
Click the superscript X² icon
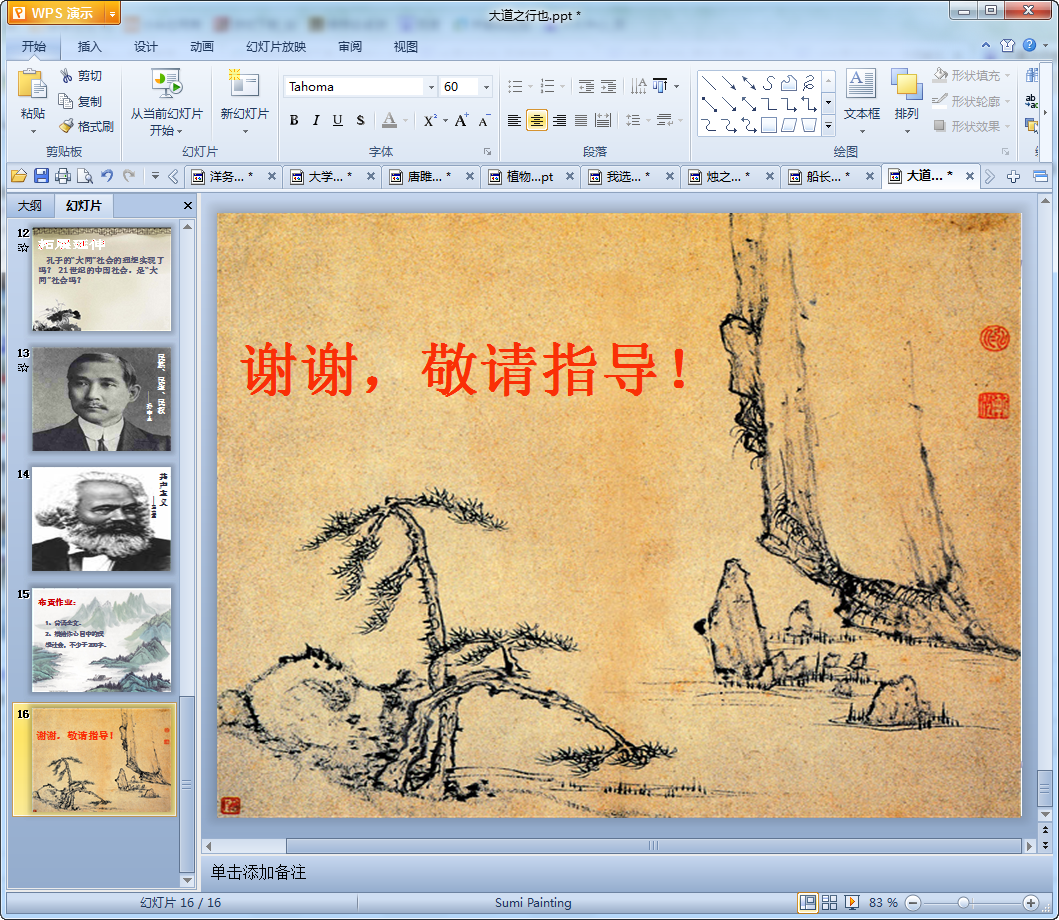click(430, 120)
